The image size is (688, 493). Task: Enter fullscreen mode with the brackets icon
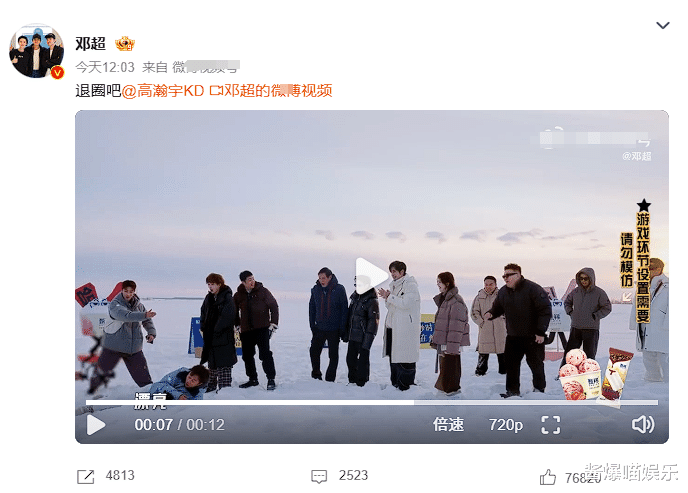tap(551, 425)
